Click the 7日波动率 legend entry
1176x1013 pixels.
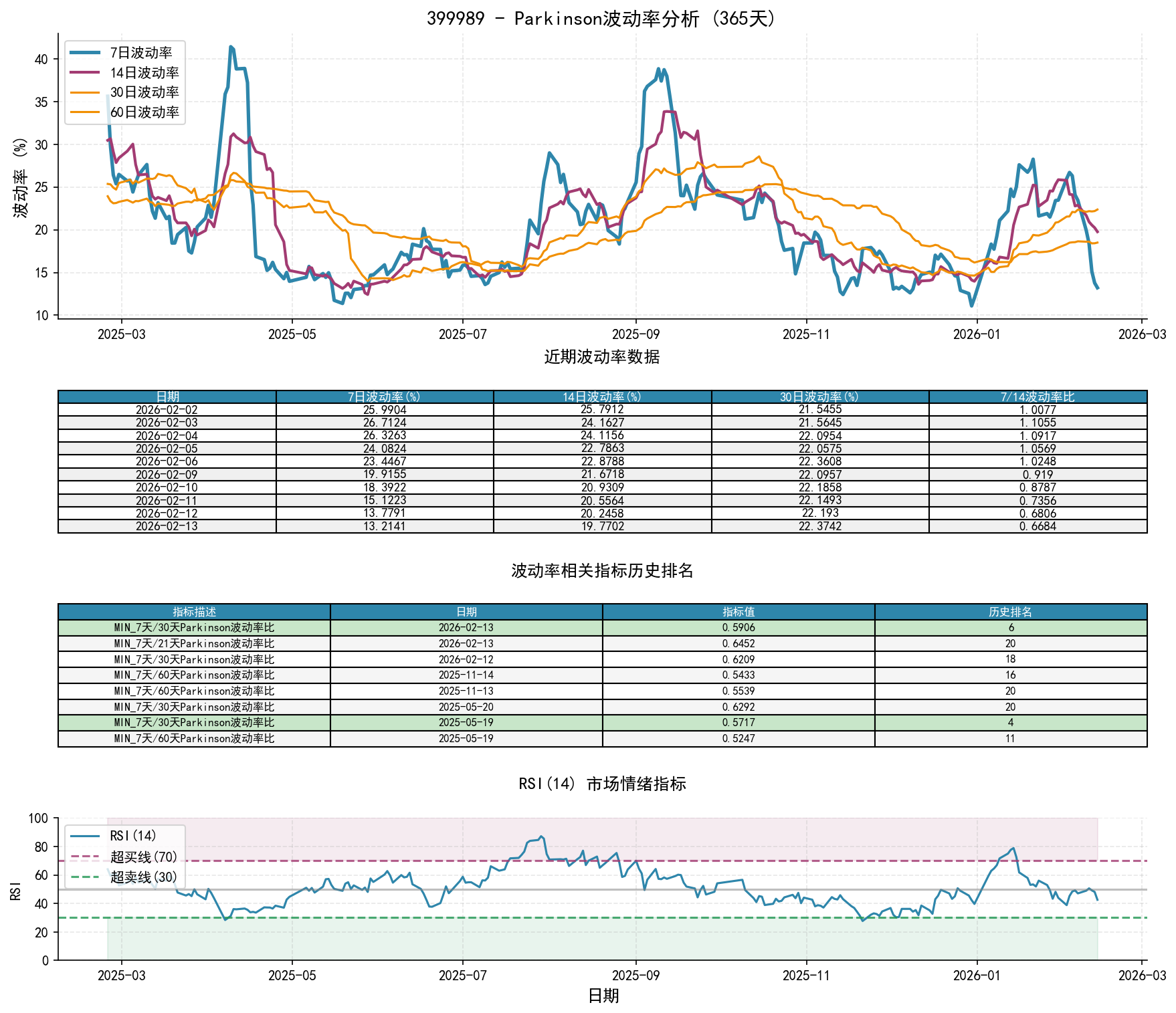coord(140,53)
